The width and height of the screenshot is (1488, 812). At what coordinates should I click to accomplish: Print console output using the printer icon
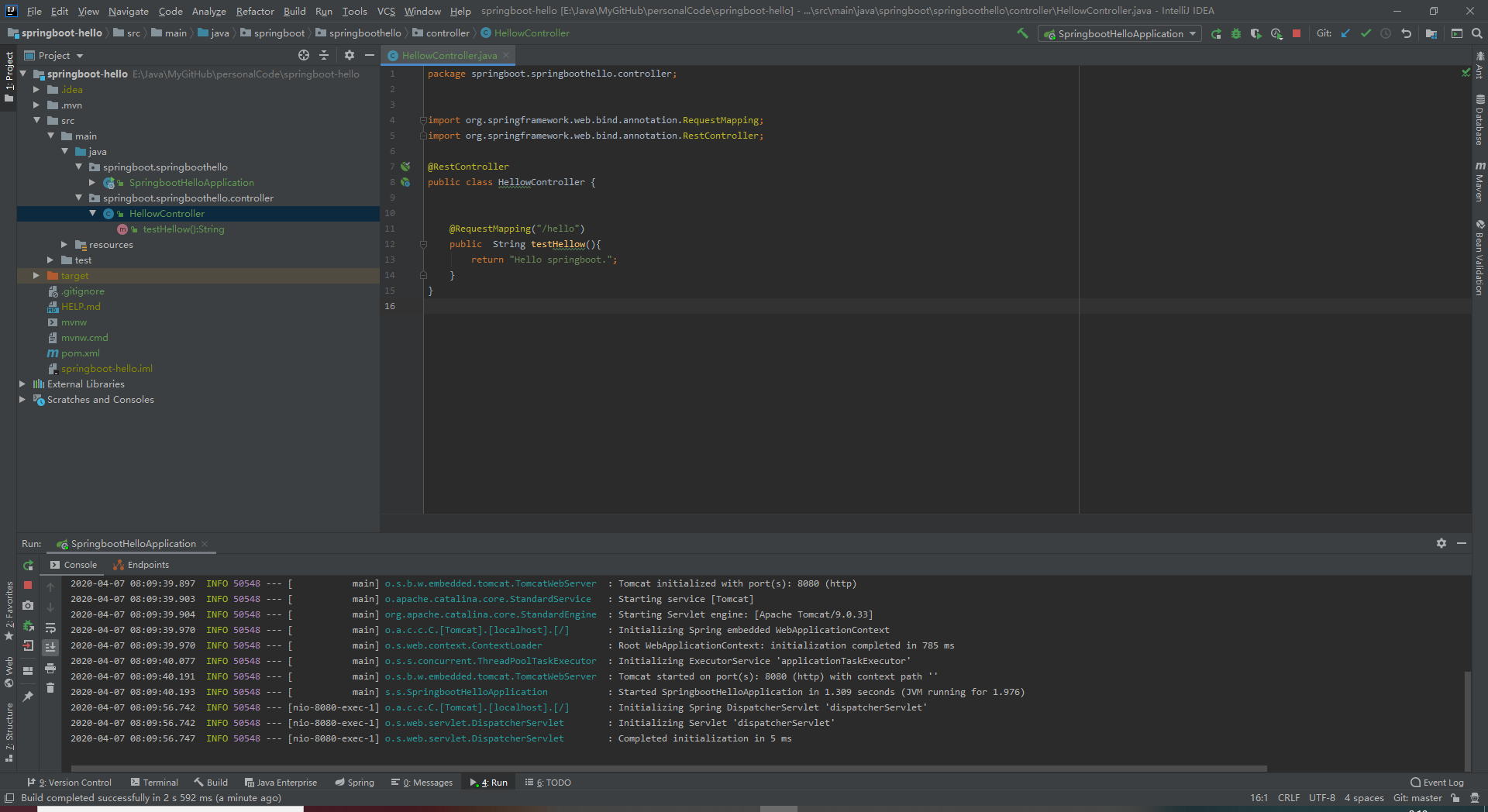coord(50,668)
